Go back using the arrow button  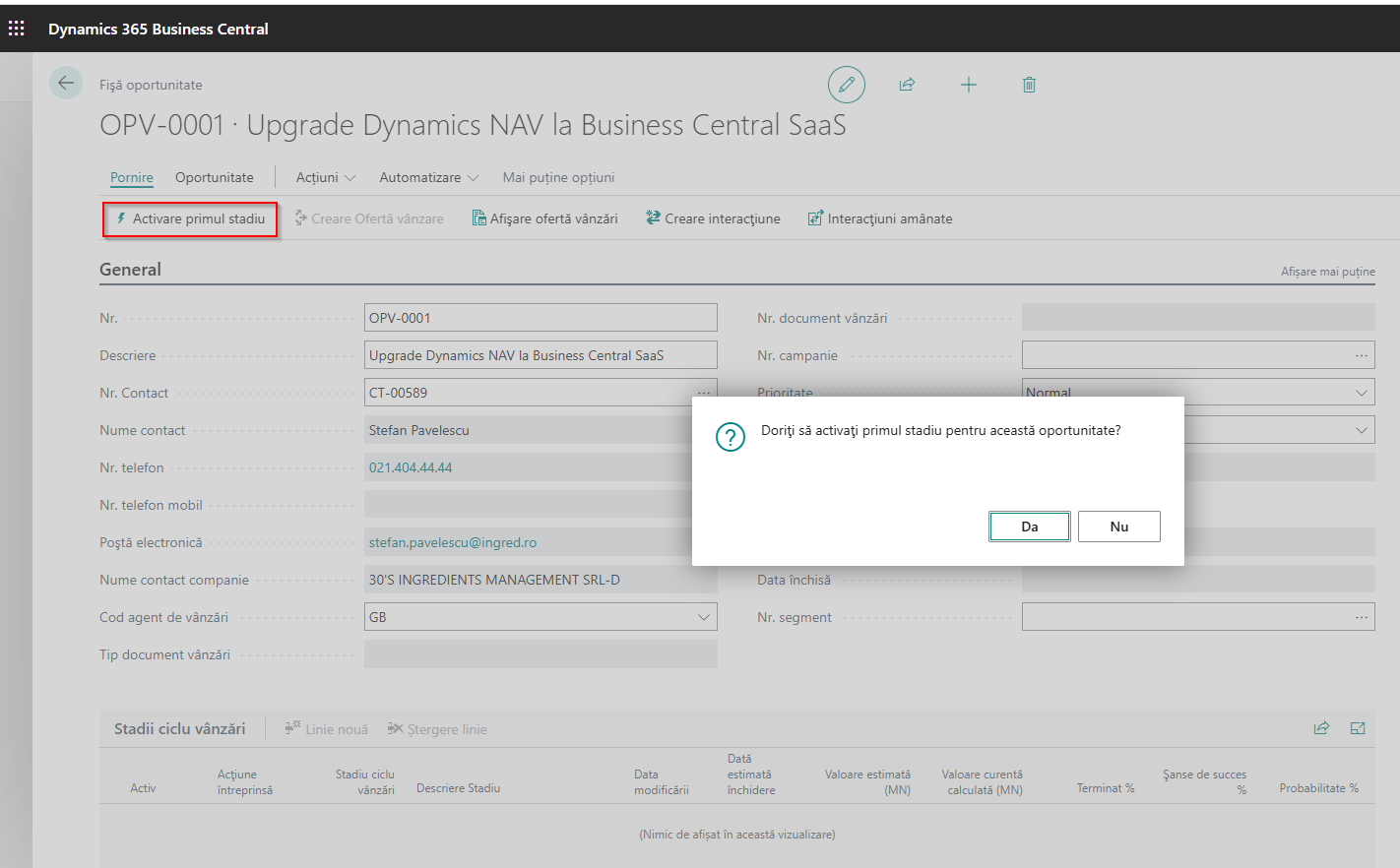66,84
